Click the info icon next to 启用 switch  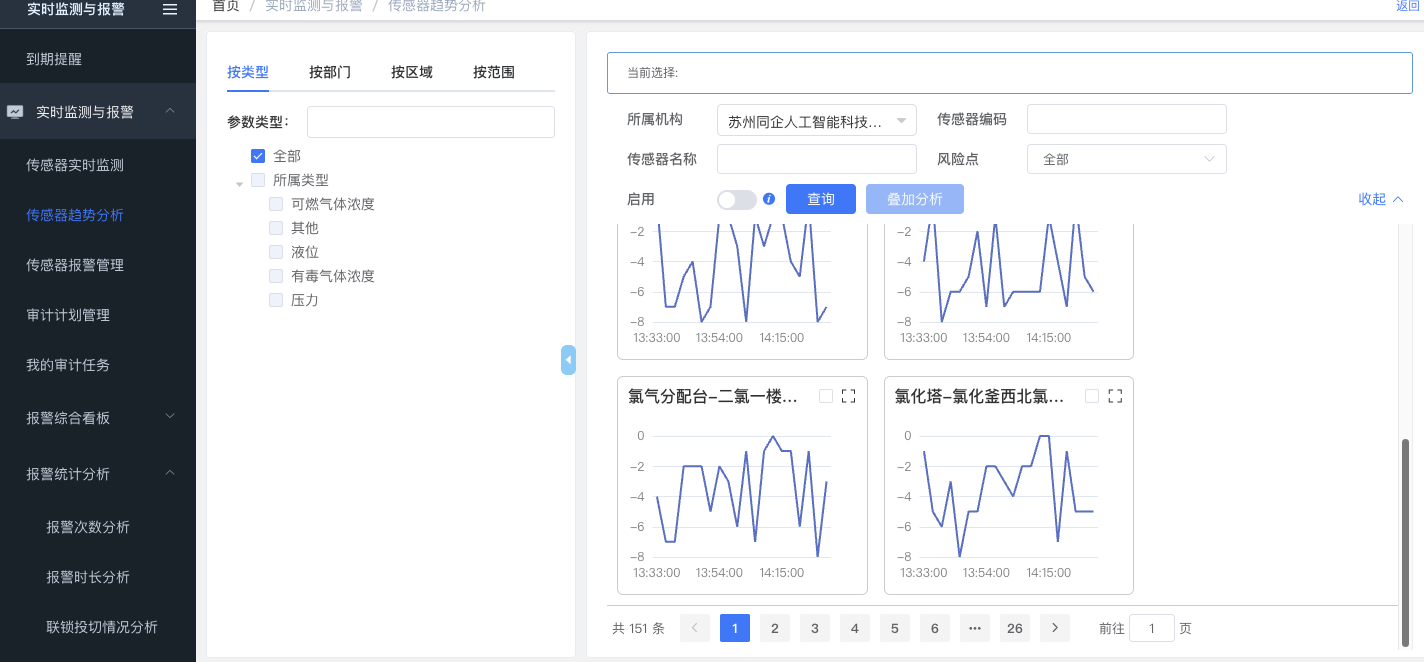(769, 199)
